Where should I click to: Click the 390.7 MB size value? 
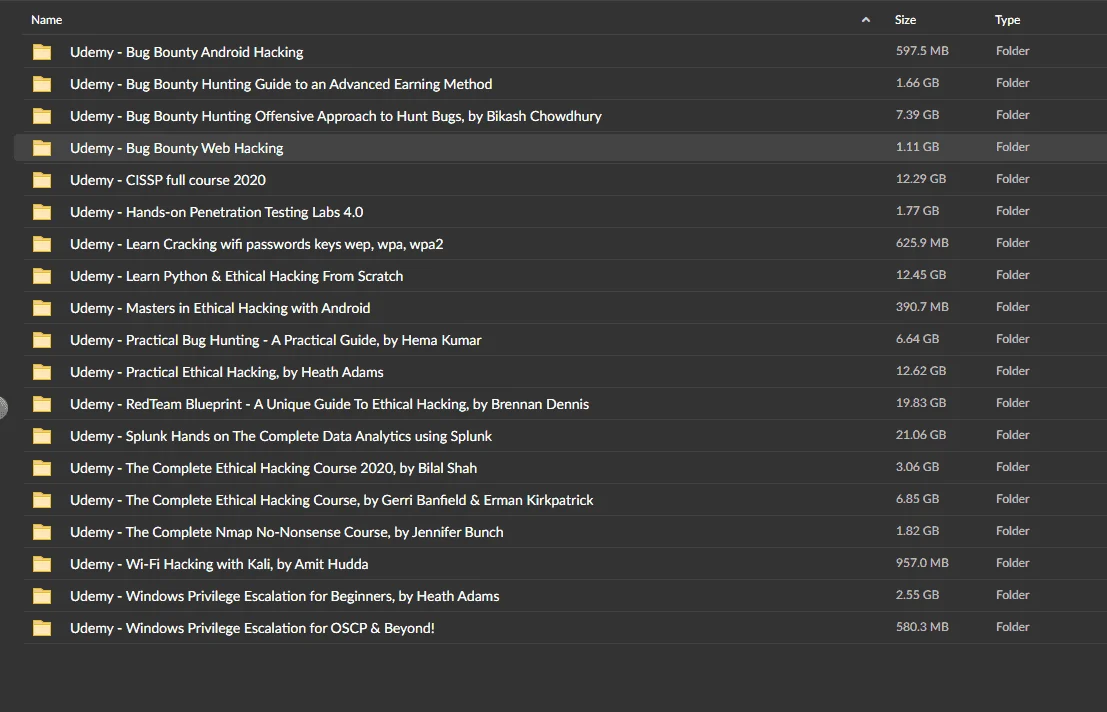coord(922,306)
